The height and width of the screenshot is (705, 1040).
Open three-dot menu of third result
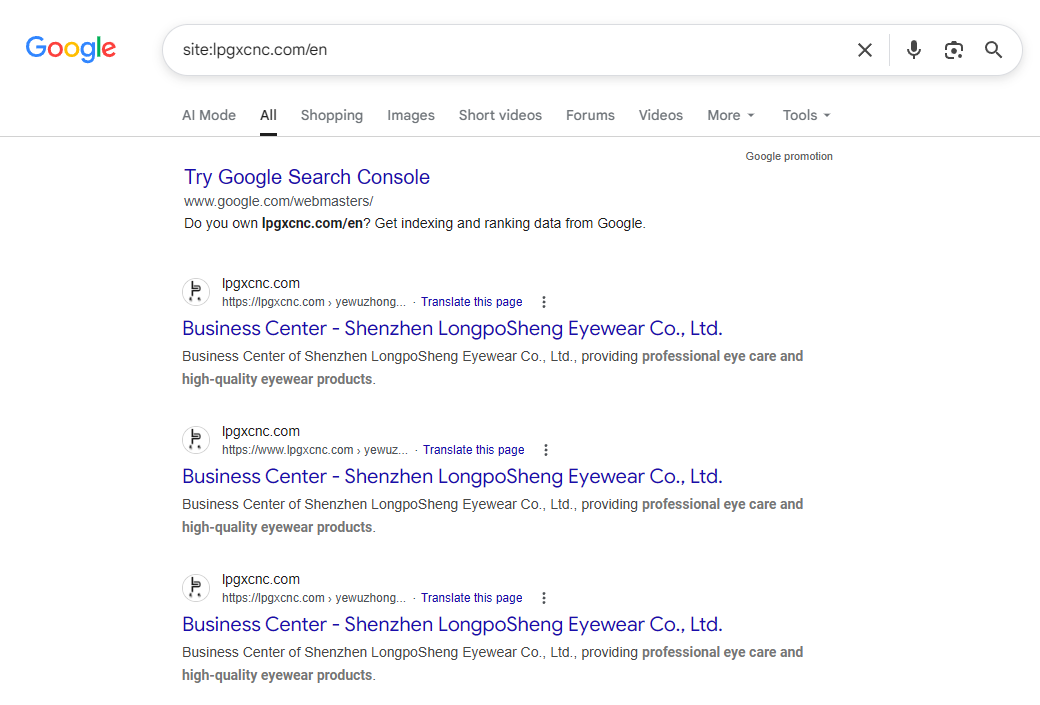(544, 598)
